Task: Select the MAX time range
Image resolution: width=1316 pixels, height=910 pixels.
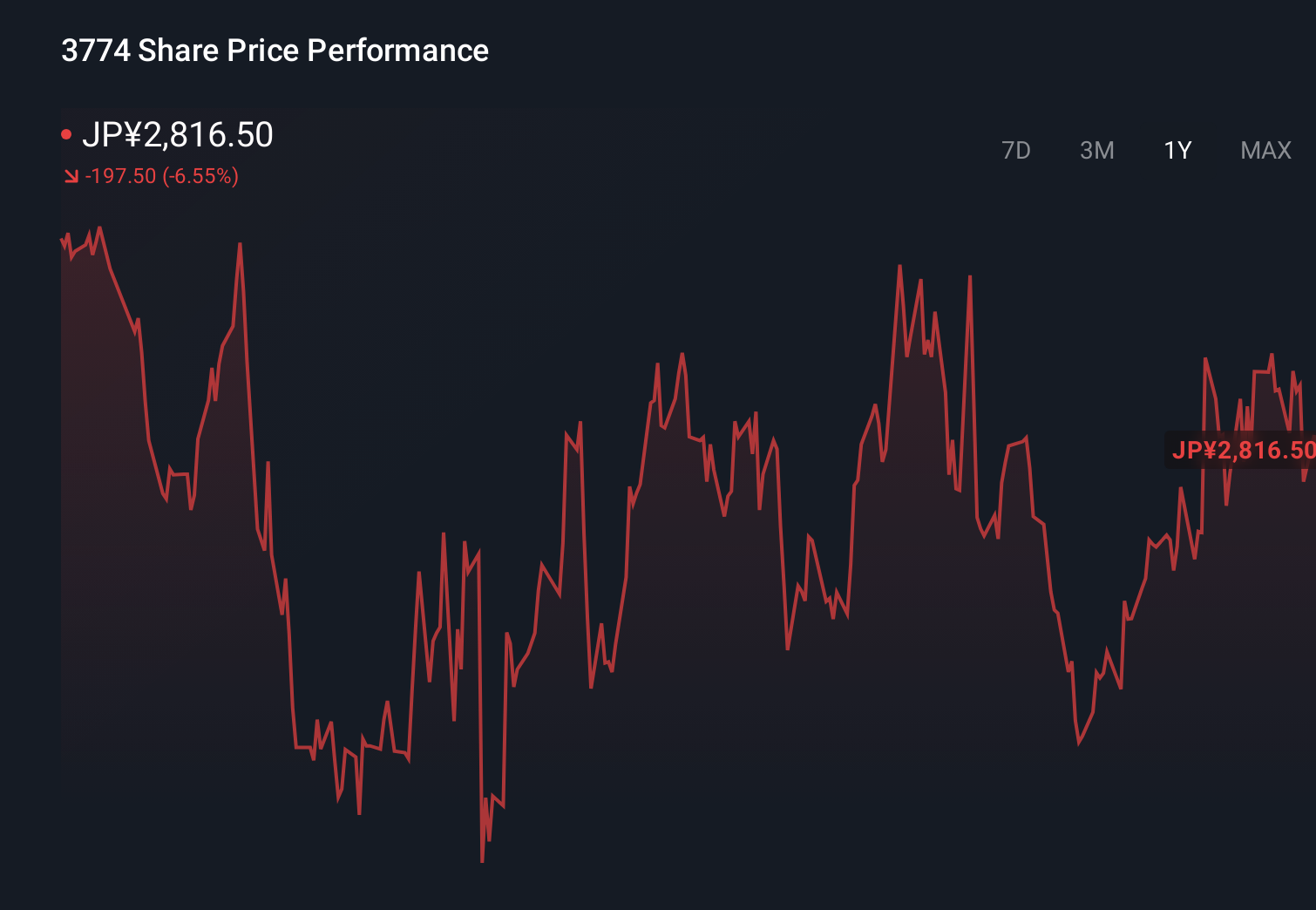Action: 1265,150
